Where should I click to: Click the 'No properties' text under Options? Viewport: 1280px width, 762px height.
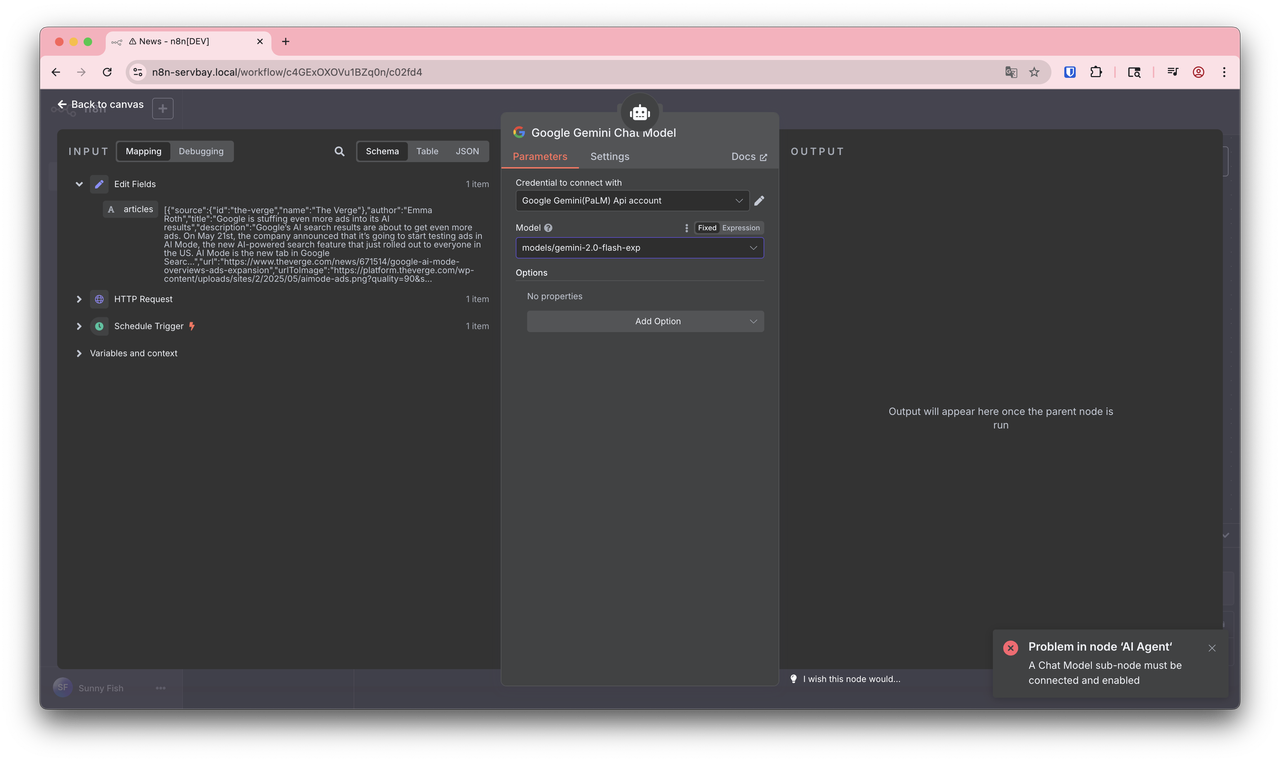554,296
